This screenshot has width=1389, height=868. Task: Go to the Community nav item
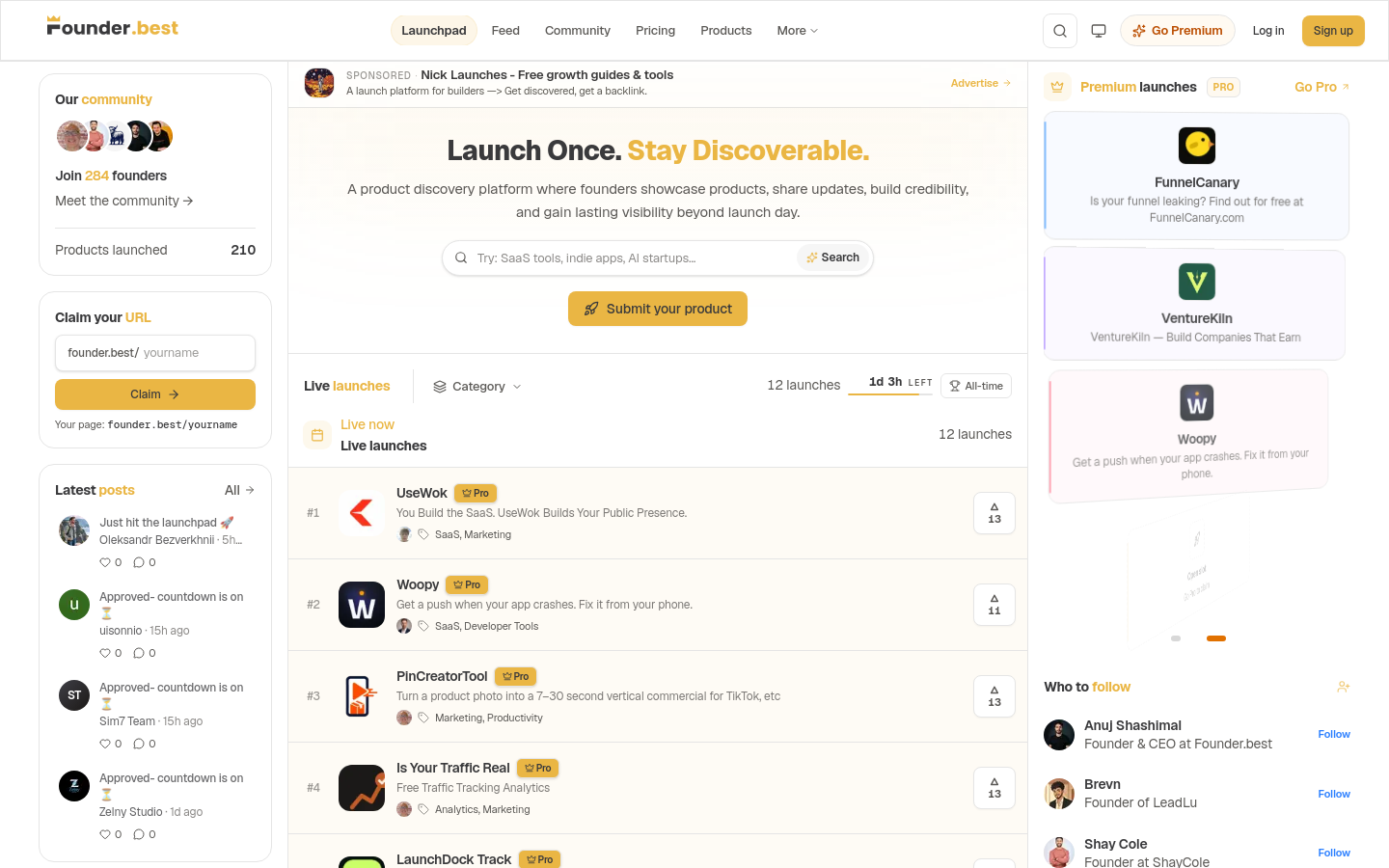(x=578, y=31)
